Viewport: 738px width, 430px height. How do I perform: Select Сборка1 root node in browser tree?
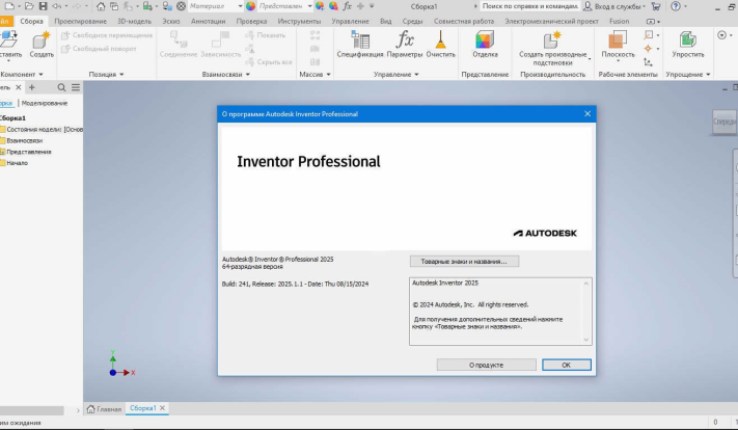point(13,118)
